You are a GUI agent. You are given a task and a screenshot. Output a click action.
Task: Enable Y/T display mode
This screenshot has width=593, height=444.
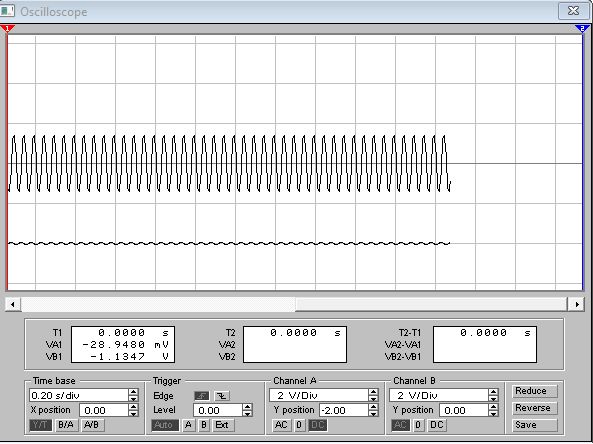click(40, 425)
